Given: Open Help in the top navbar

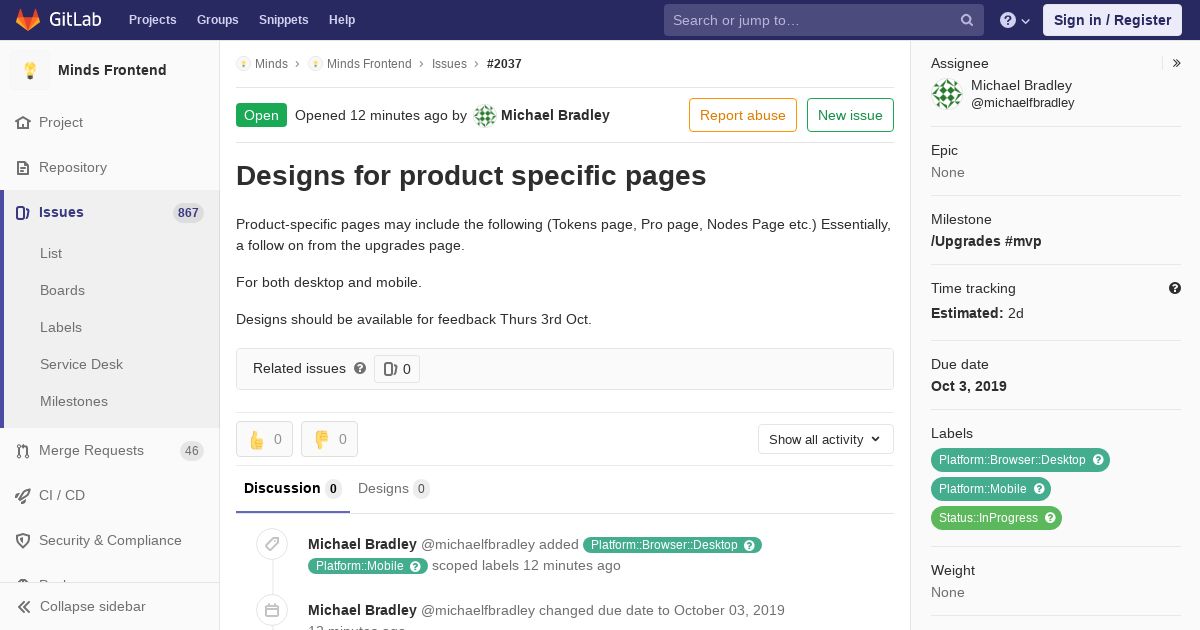Looking at the screenshot, I should click(342, 20).
